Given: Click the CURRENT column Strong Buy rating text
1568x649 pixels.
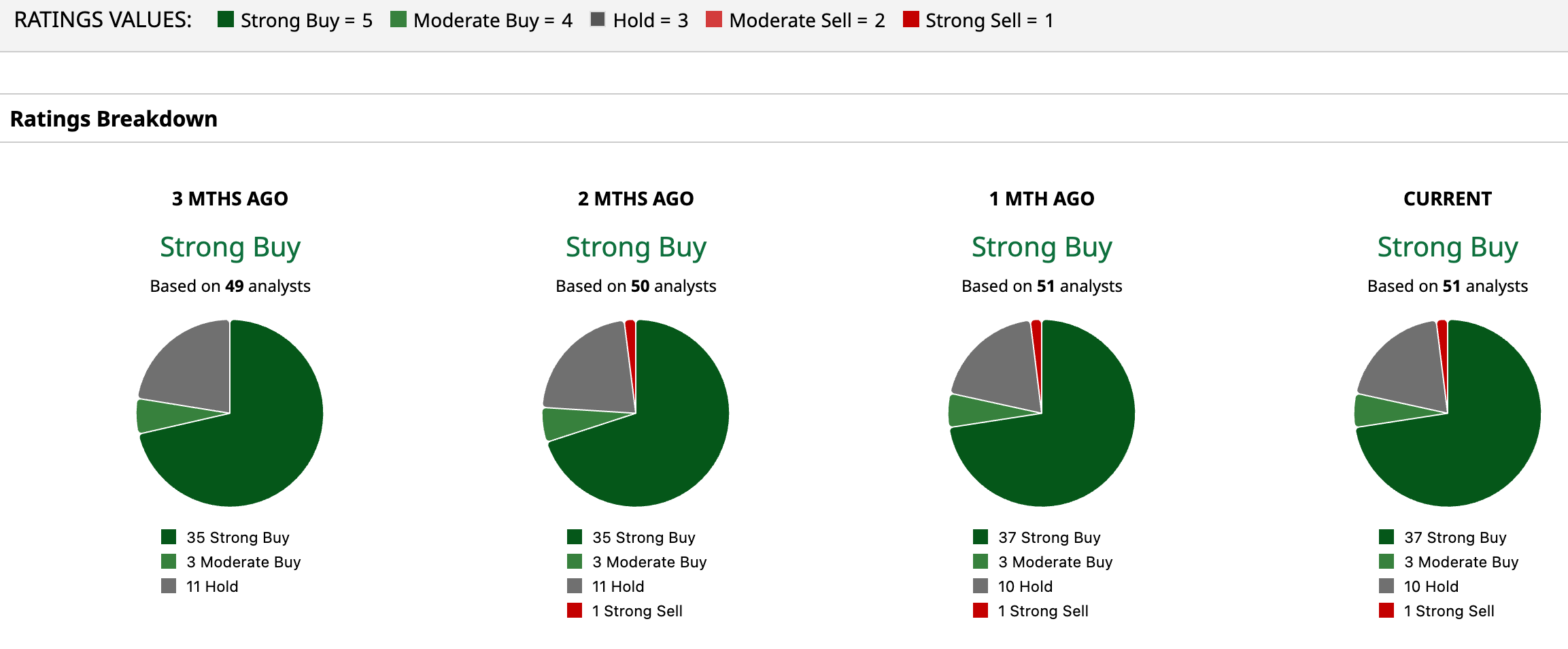Looking at the screenshot, I should tap(1448, 247).
